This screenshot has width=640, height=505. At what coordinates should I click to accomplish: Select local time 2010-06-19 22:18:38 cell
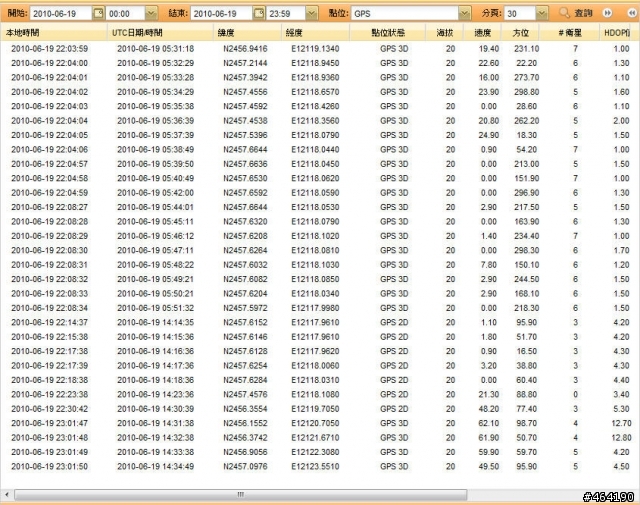(x=49, y=380)
